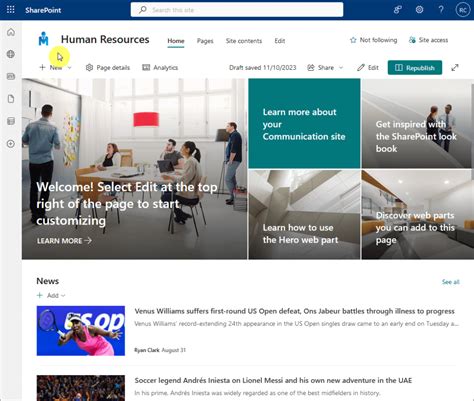Open Site contents in navigation
This screenshot has height=401, width=474.
[x=244, y=41]
